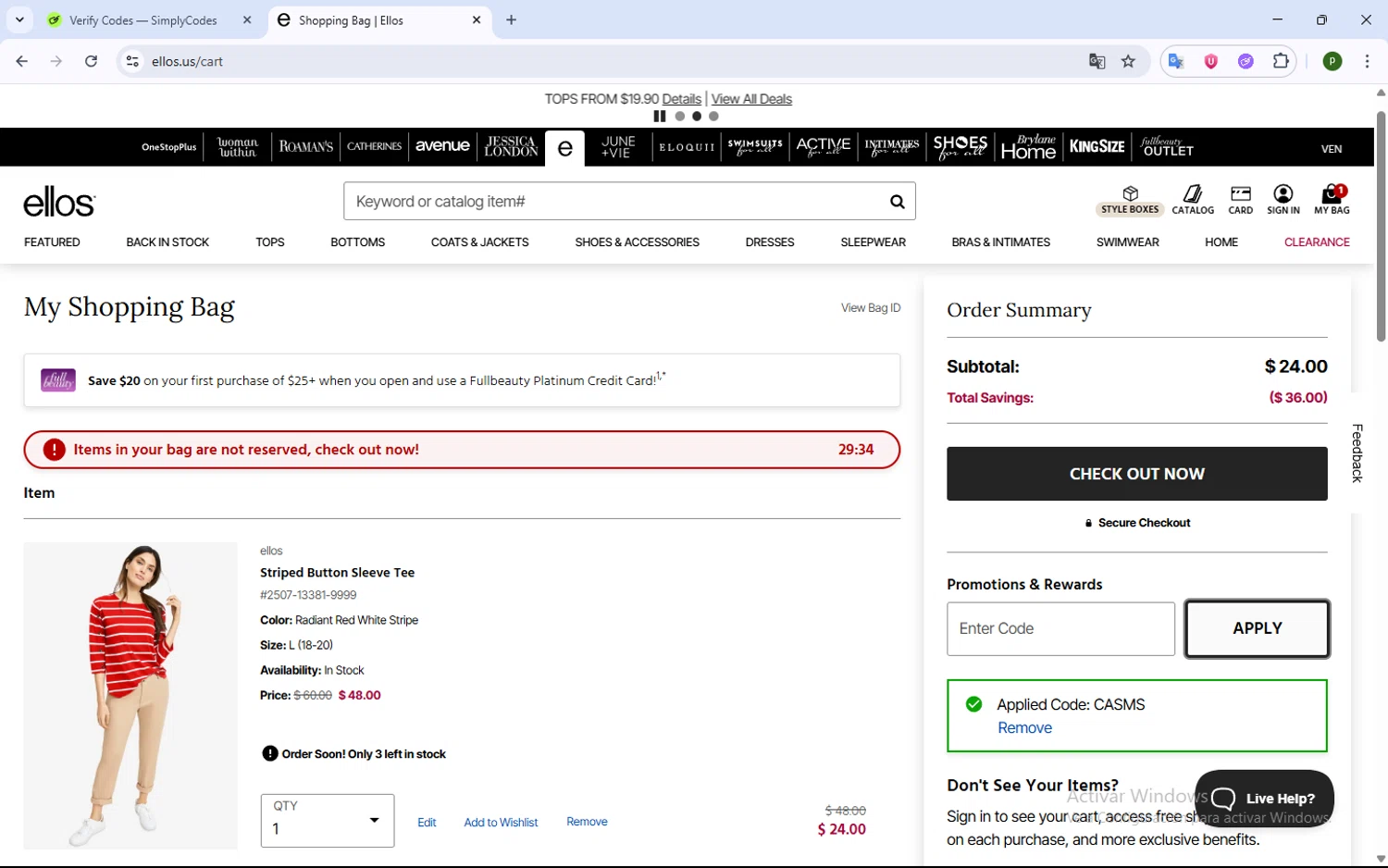Viewport: 1388px width, 868px height.
Task: Click the Apply promo code button
Action: point(1257,628)
